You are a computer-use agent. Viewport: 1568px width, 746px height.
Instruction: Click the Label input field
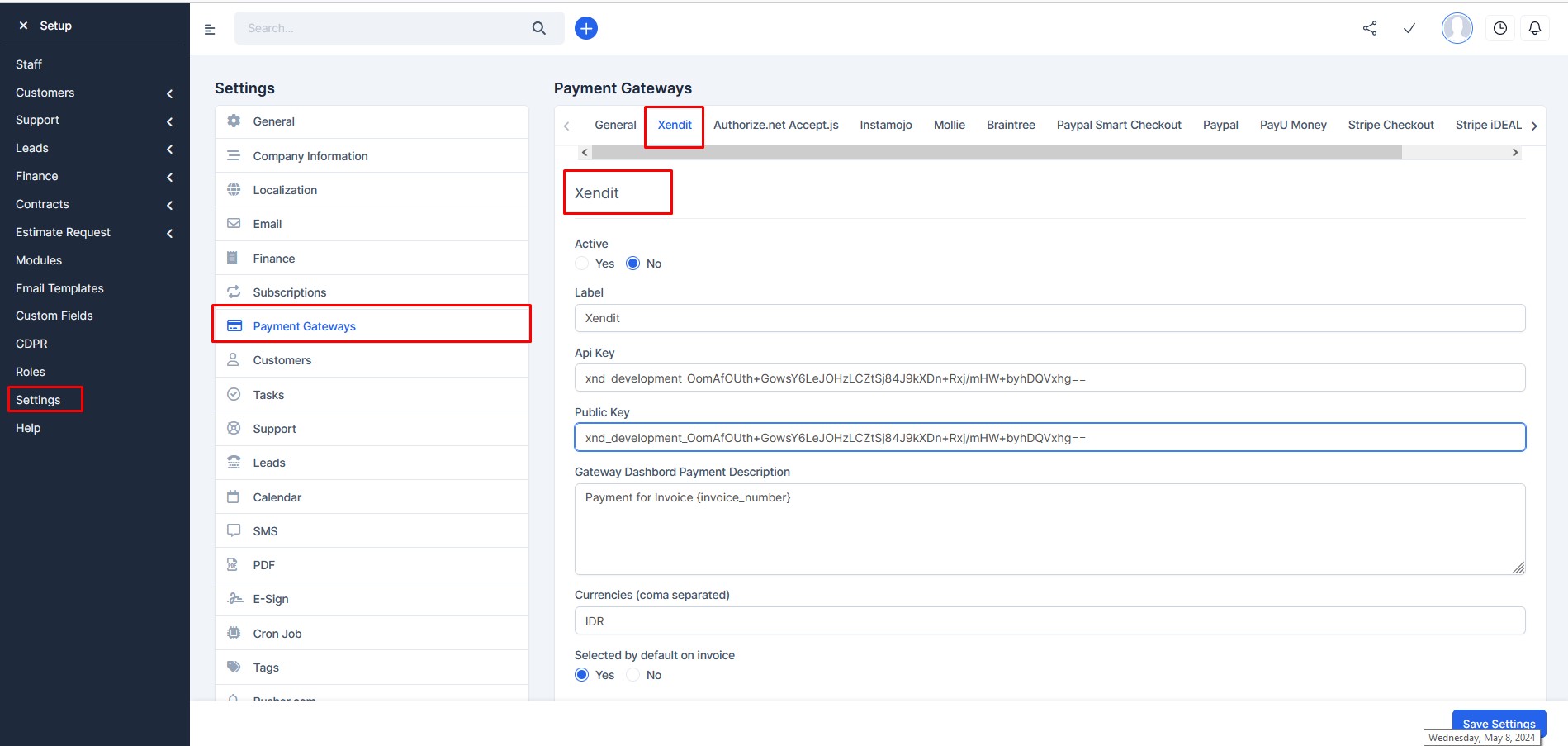[1049, 318]
